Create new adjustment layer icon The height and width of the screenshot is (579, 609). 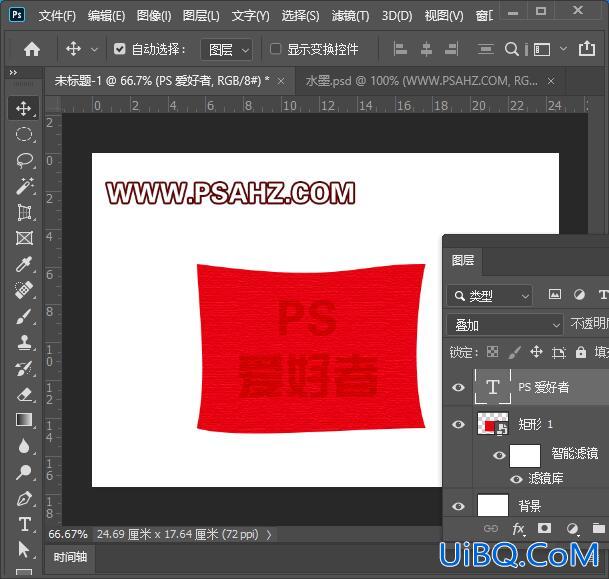click(572, 529)
